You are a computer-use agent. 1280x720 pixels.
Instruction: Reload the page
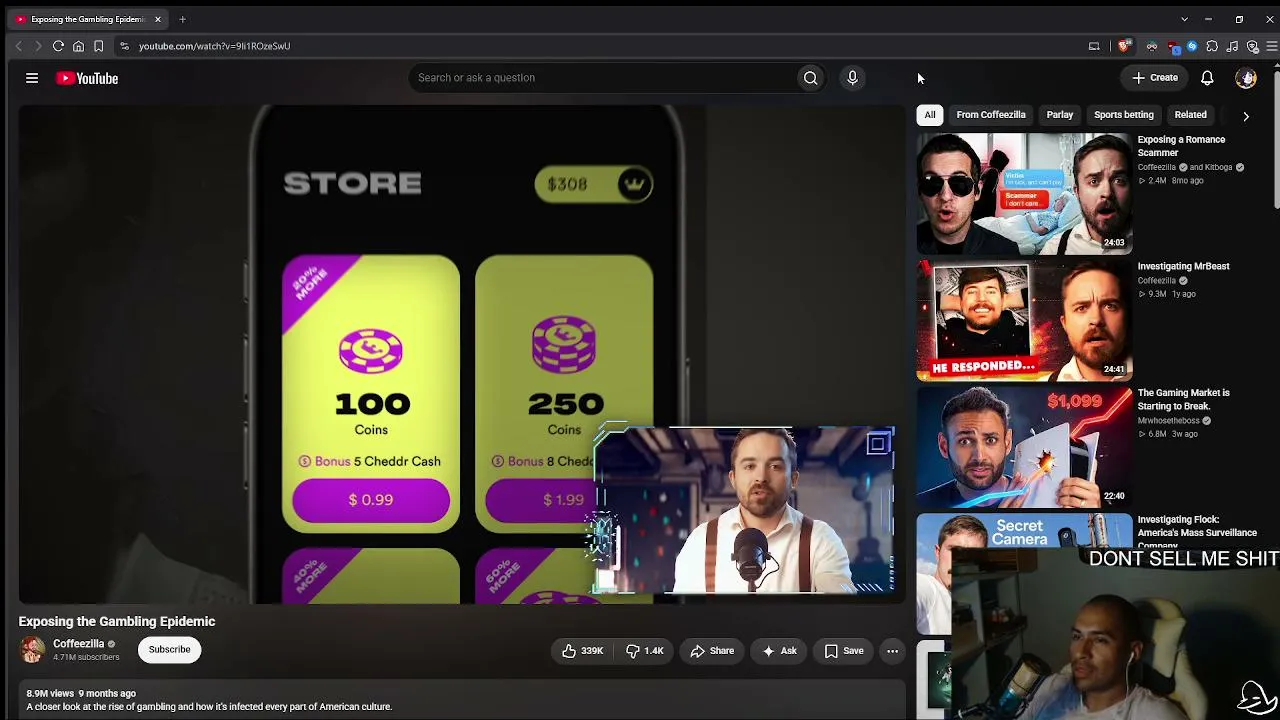coord(58,46)
